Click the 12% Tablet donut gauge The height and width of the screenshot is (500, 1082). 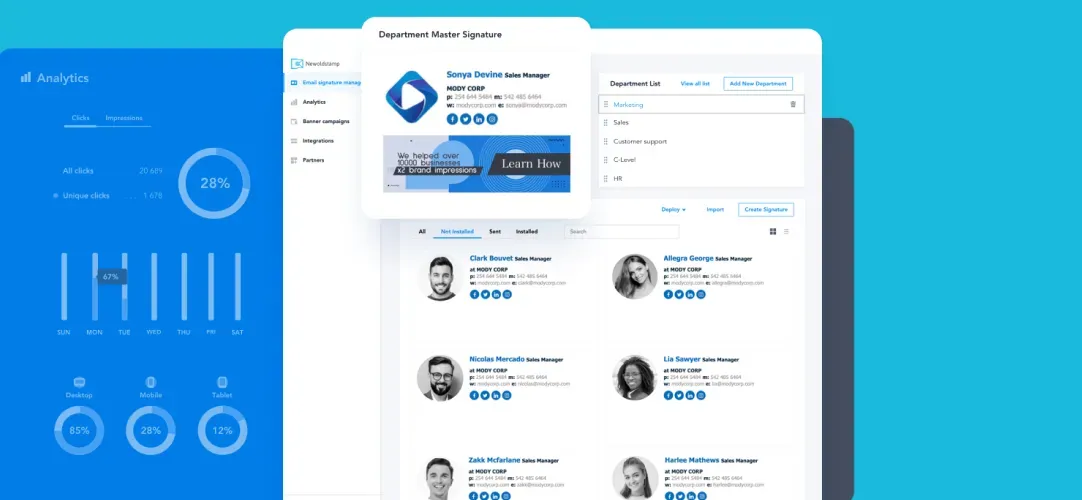(222, 430)
